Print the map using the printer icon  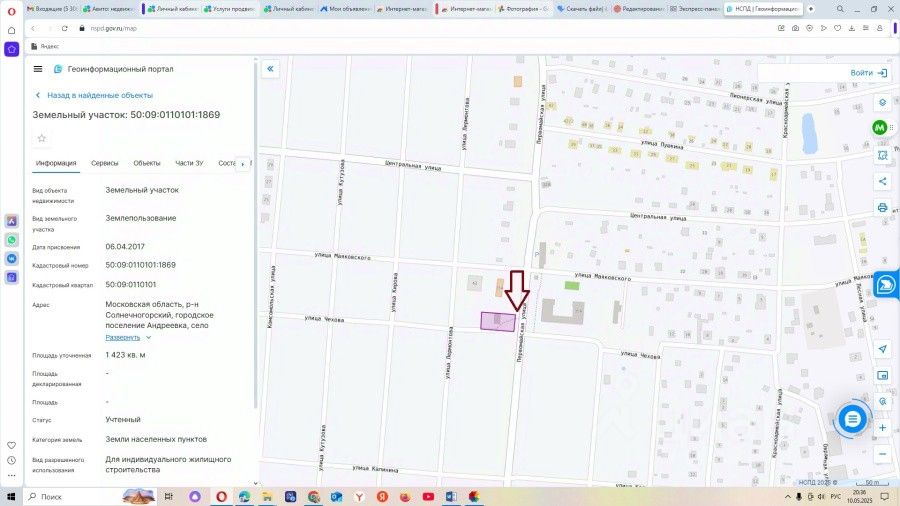(883, 207)
